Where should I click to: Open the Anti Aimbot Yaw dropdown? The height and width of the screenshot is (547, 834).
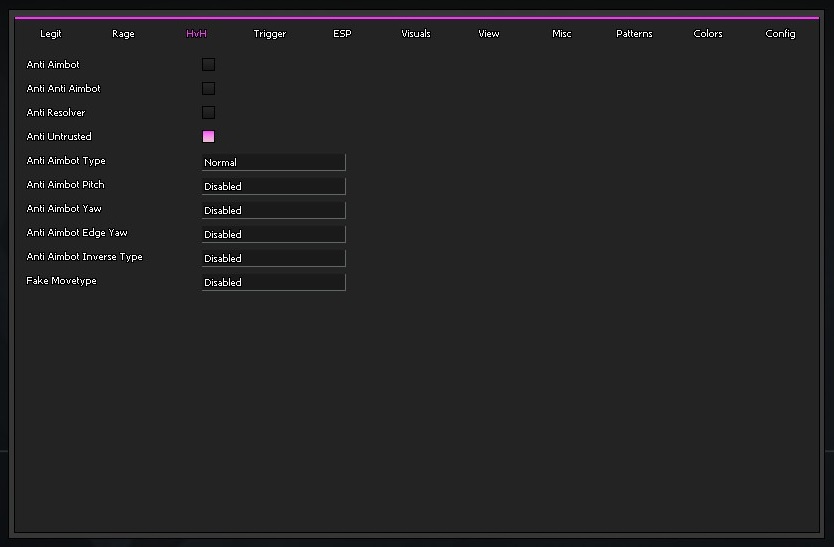point(273,210)
